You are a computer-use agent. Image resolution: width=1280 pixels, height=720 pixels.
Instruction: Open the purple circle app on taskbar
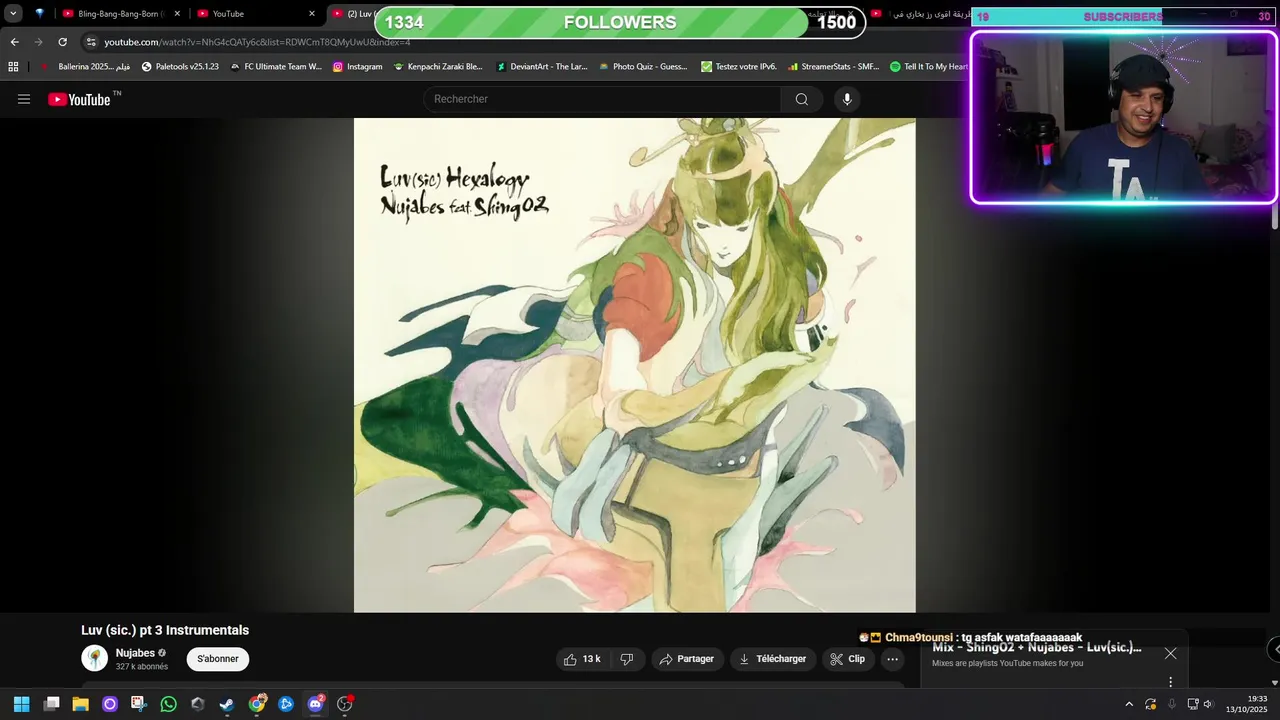(x=110, y=704)
